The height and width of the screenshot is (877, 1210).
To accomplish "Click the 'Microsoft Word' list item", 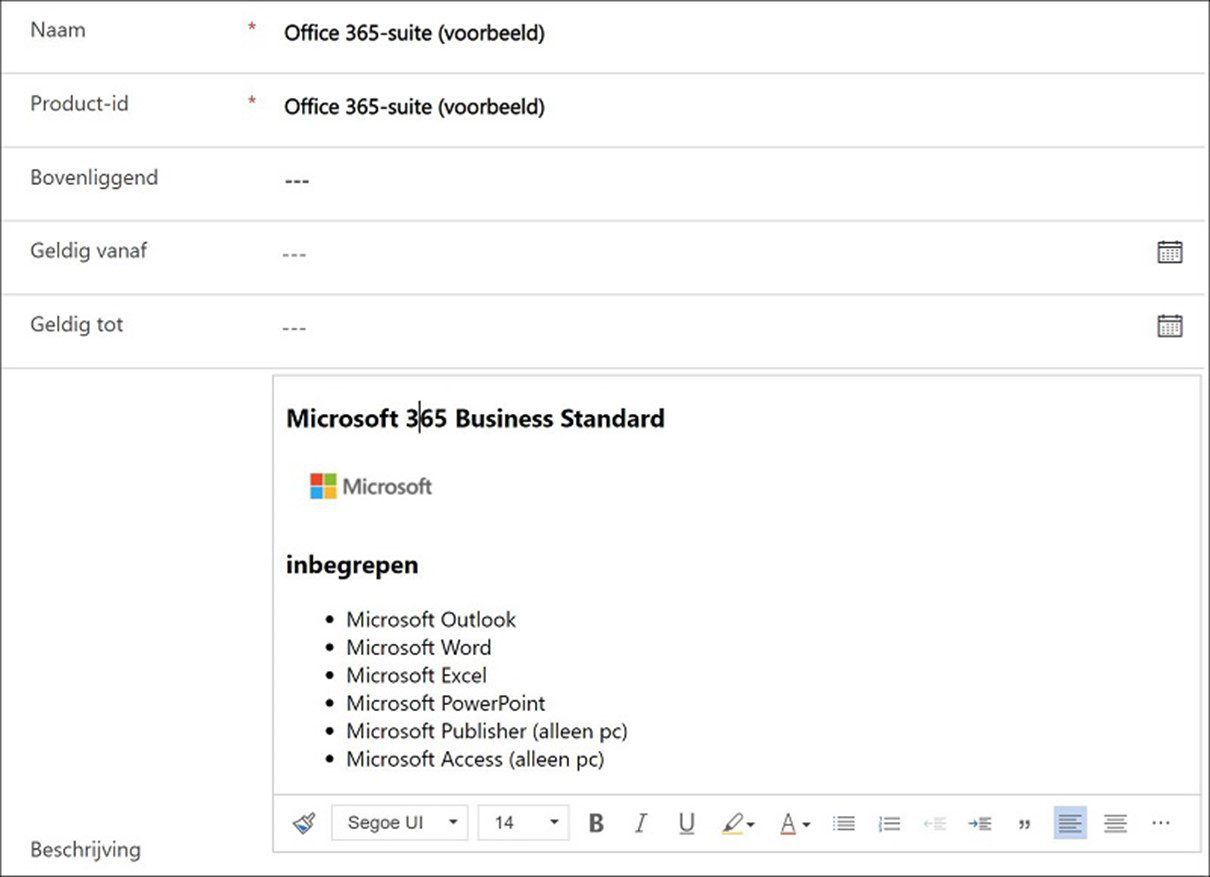I will pos(418,647).
